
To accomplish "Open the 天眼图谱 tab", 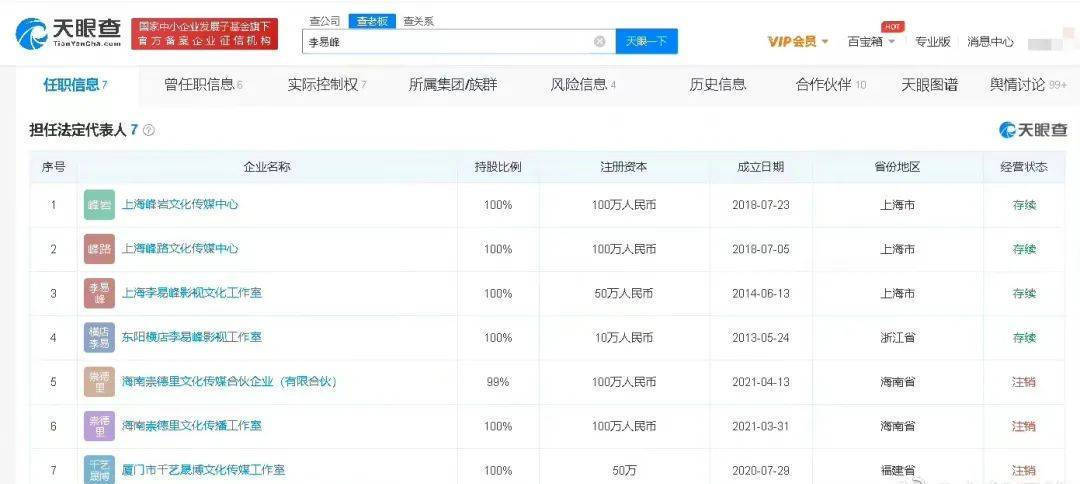I will click(x=929, y=85).
